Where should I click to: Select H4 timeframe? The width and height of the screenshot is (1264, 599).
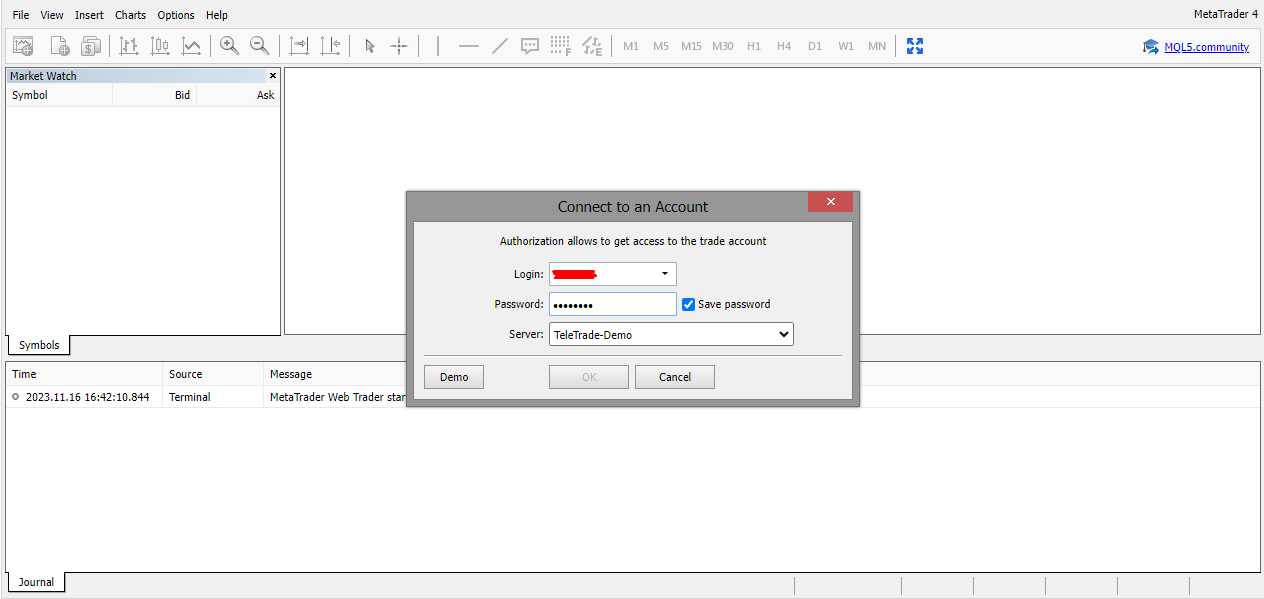pyautogui.click(x=784, y=46)
